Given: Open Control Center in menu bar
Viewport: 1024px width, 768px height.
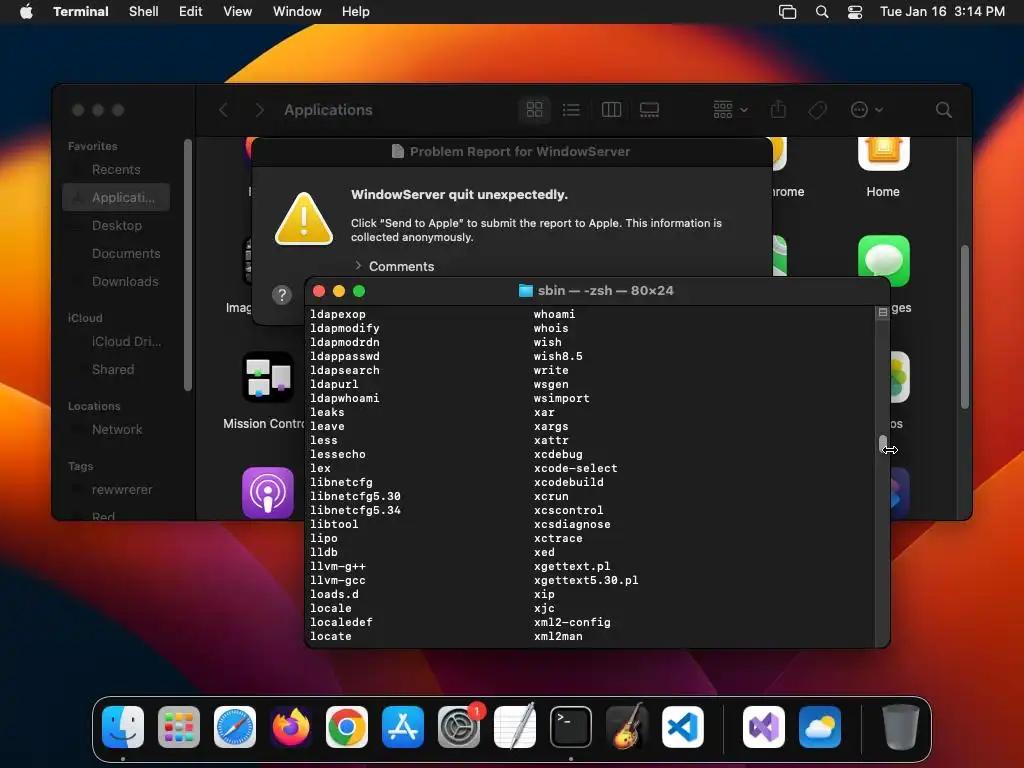Looking at the screenshot, I should click(855, 12).
